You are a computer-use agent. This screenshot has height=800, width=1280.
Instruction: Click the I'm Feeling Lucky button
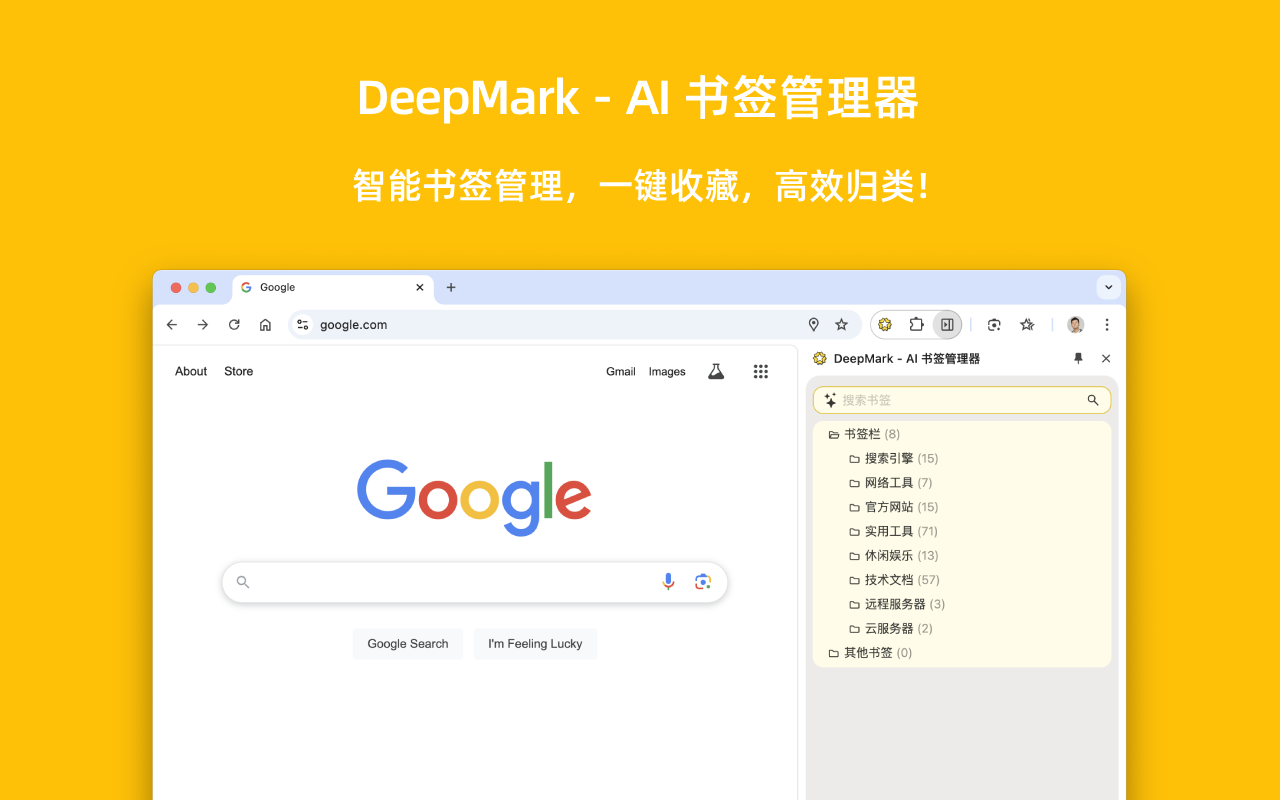click(535, 643)
